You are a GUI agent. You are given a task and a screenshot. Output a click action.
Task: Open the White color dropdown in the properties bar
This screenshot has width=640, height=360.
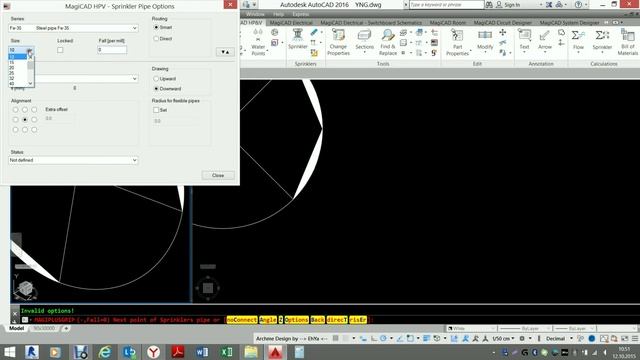tap(471, 328)
